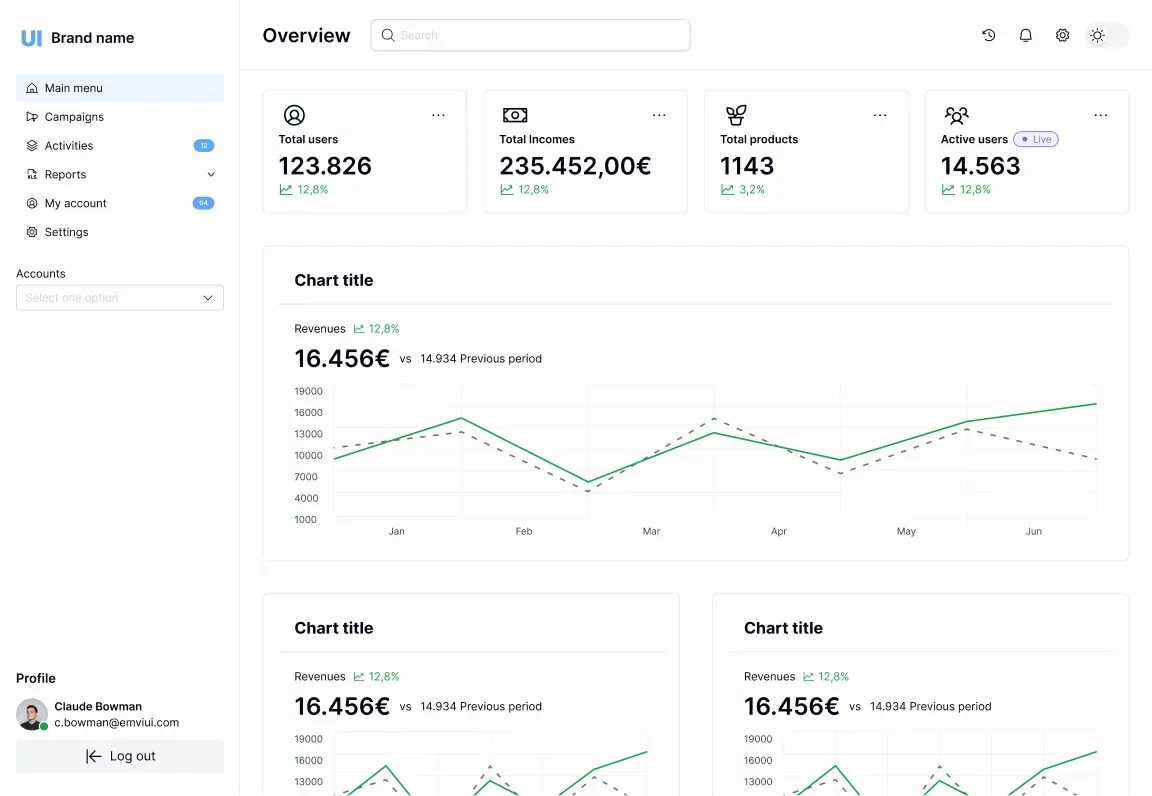Open the settings gear in header
This screenshot has height=796, width=1152.
pyautogui.click(x=1062, y=35)
